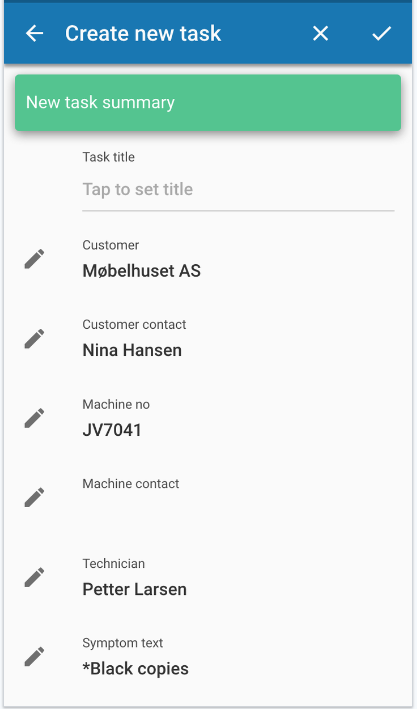Viewport: 417px width, 709px height.
Task: Select contact Nina Hansen
Action: (132, 350)
